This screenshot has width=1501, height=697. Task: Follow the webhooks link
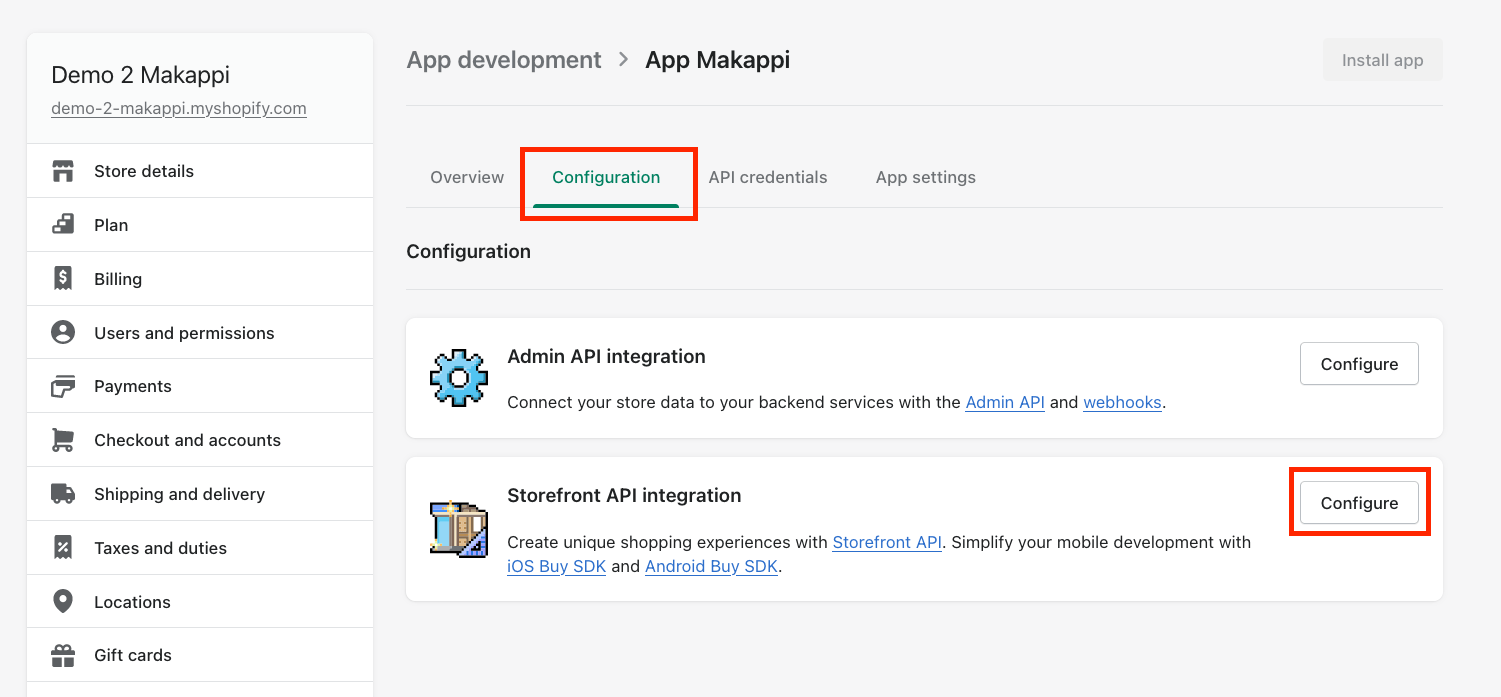click(x=1122, y=402)
